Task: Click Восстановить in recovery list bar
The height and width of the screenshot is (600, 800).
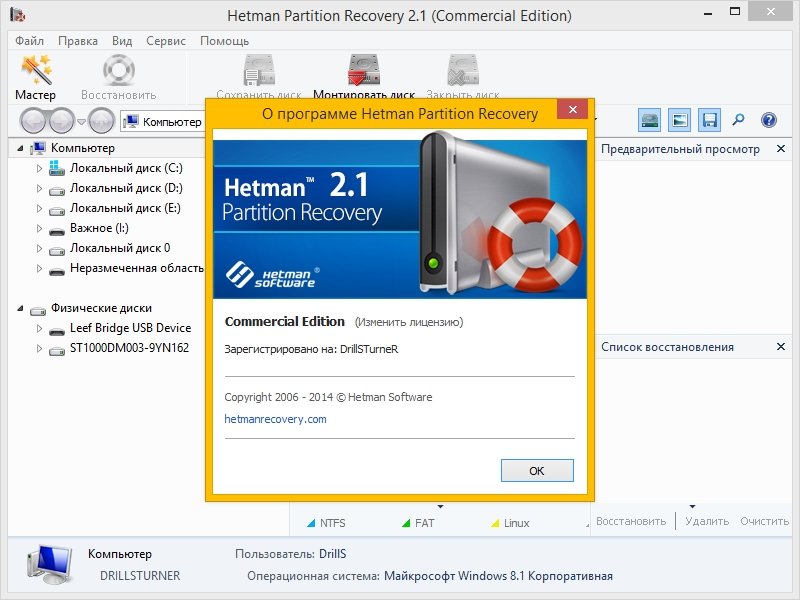Action: point(631,521)
